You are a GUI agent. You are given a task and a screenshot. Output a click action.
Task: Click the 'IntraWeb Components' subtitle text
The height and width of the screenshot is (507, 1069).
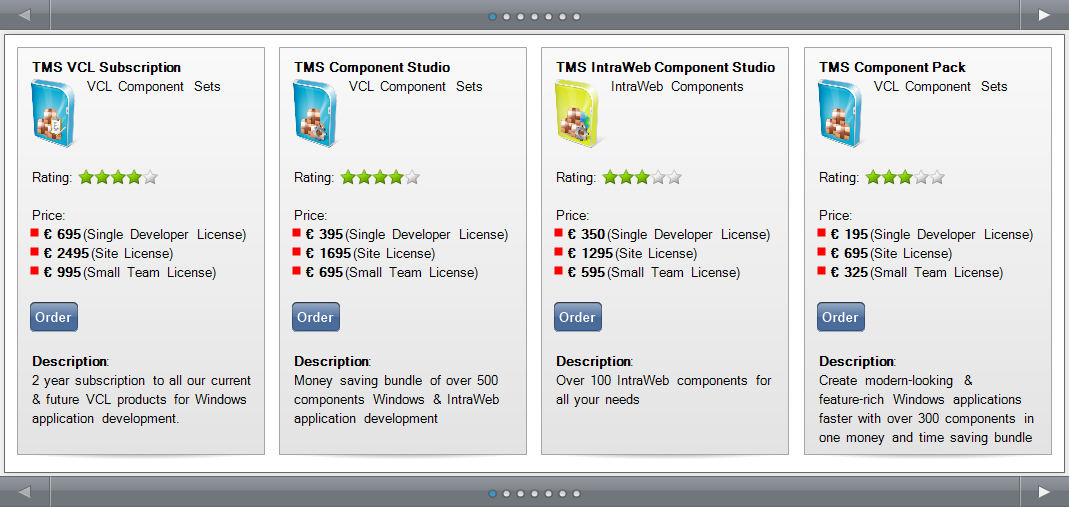point(677,87)
